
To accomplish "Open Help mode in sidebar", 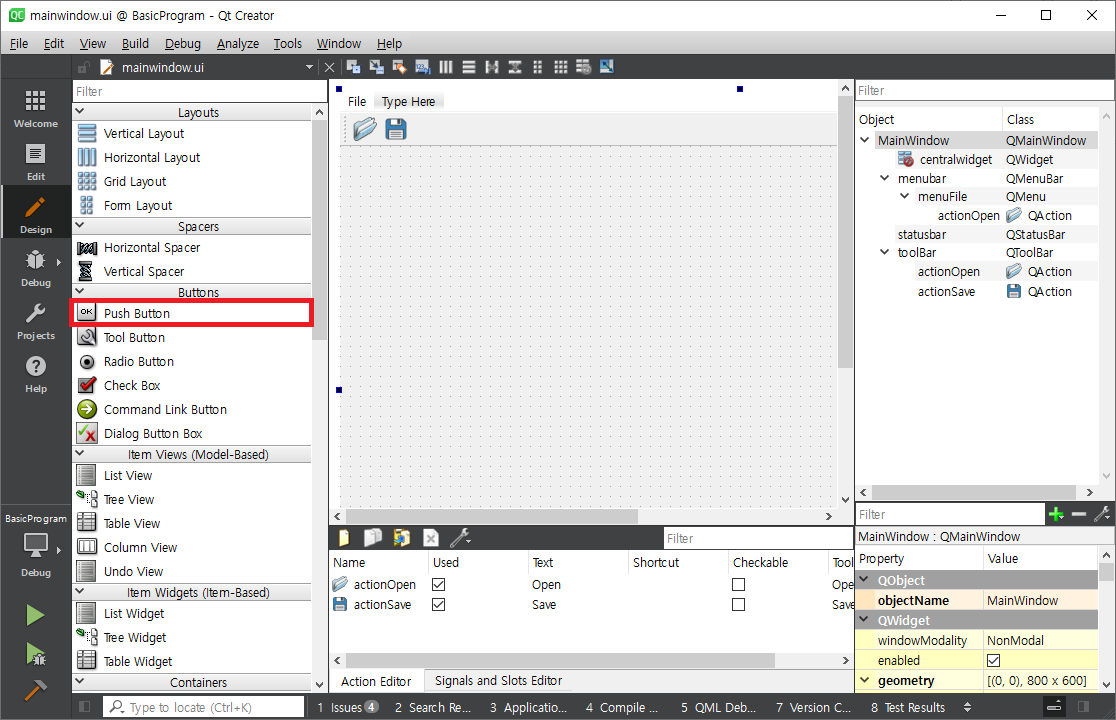I will pyautogui.click(x=36, y=374).
